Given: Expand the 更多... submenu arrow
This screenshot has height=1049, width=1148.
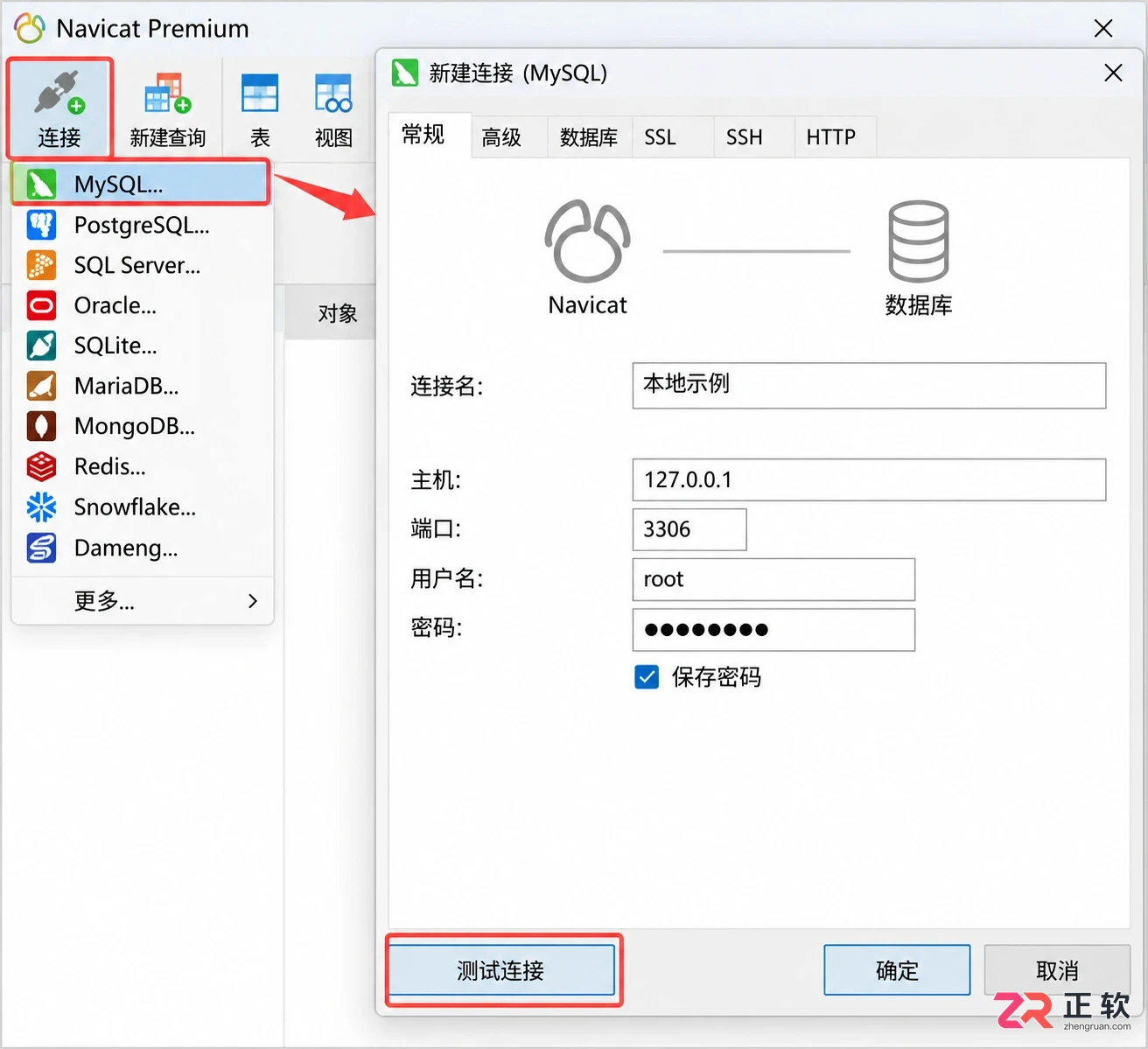Looking at the screenshot, I should click(x=253, y=601).
